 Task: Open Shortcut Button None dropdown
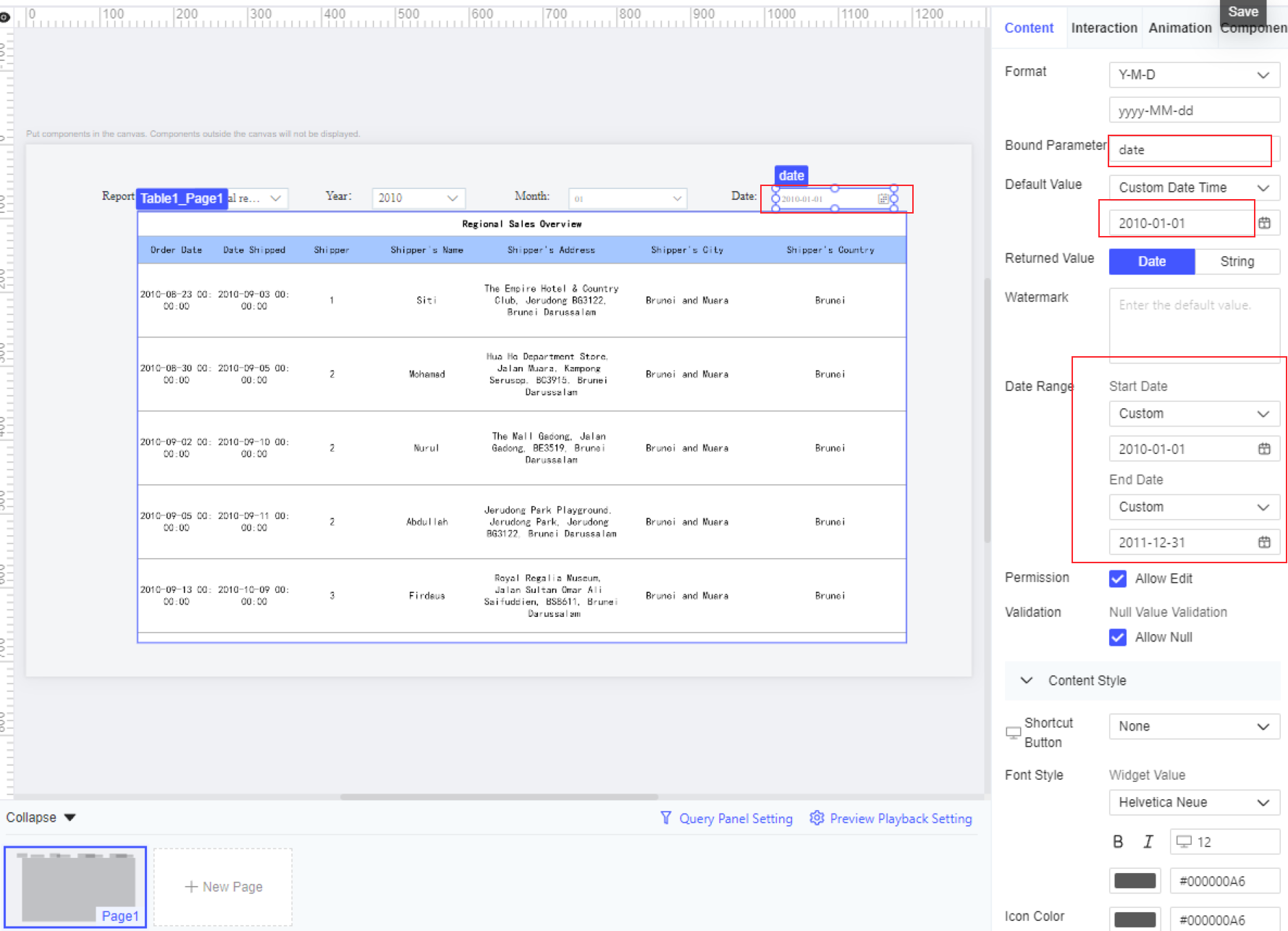click(x=1194, y=726)
